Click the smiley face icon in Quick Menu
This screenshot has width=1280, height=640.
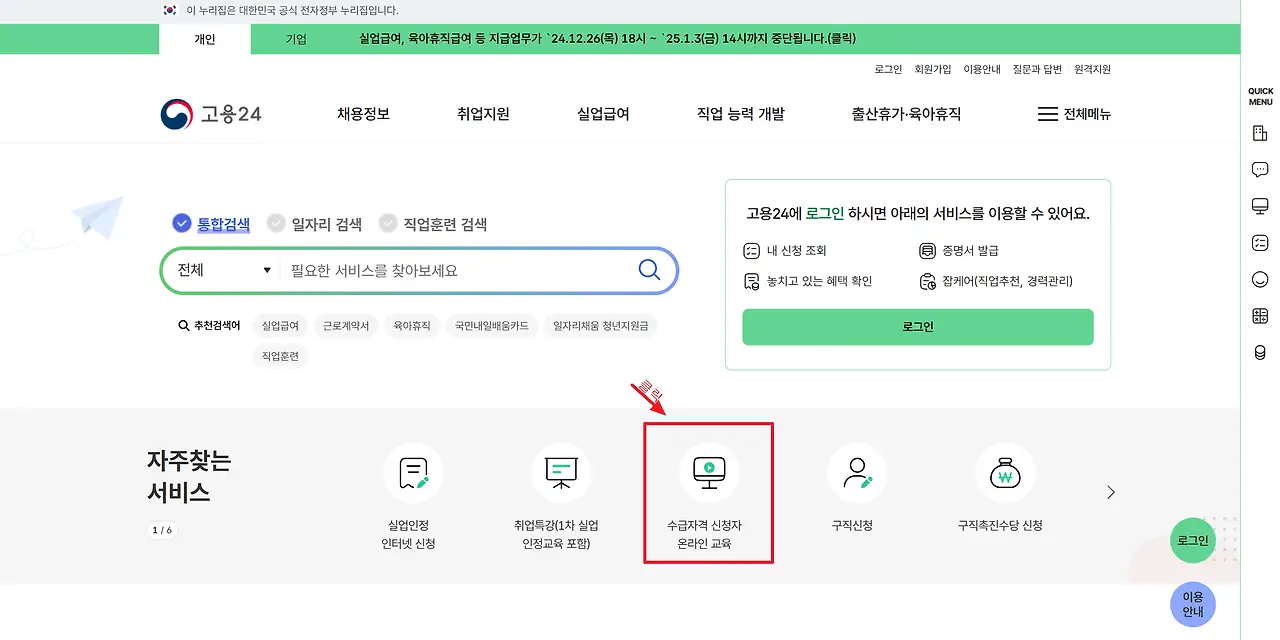pyautogui.click(x=1260, y=280)
